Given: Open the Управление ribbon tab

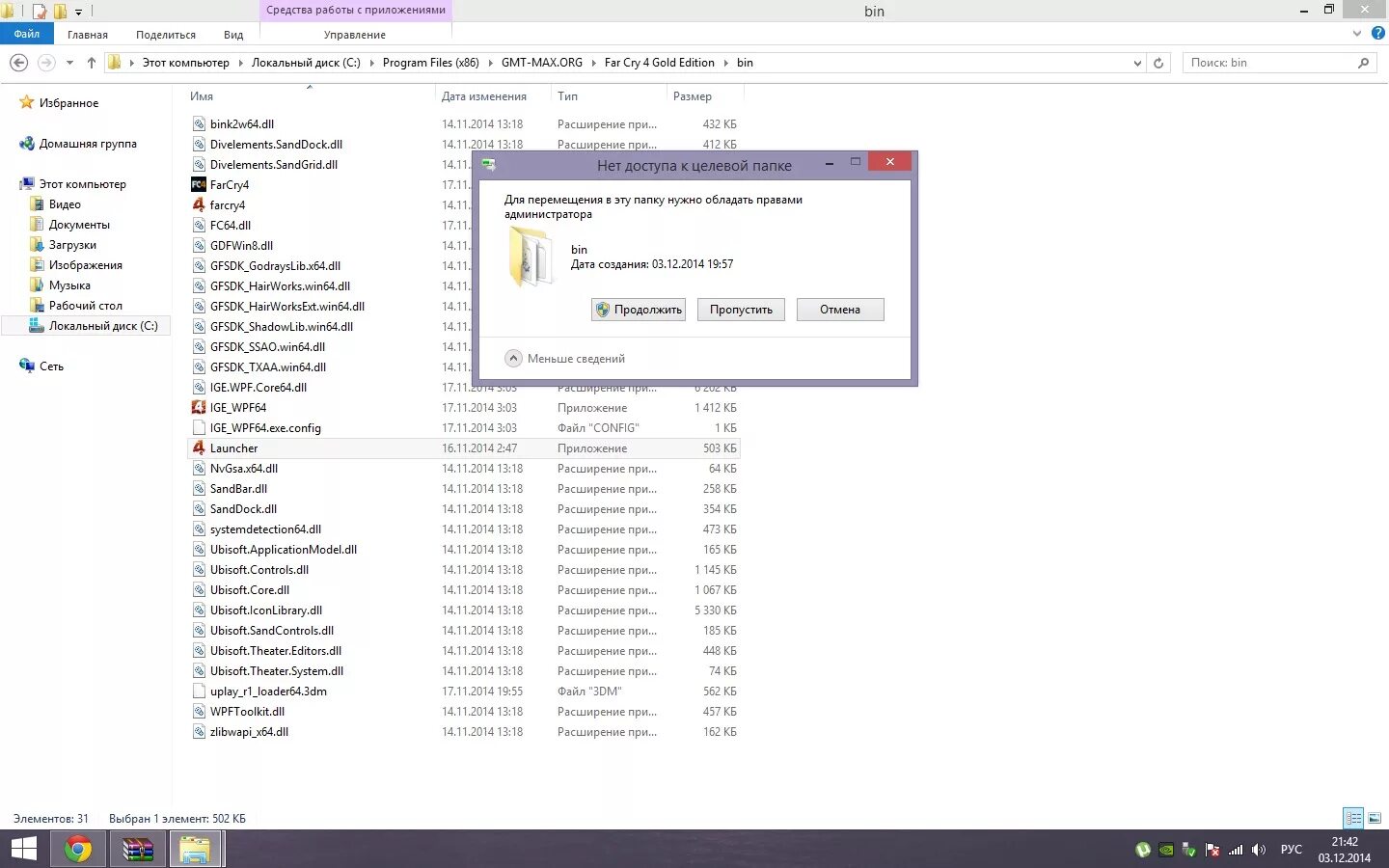Looking at the screenshot, I should (x=355, y=34).
